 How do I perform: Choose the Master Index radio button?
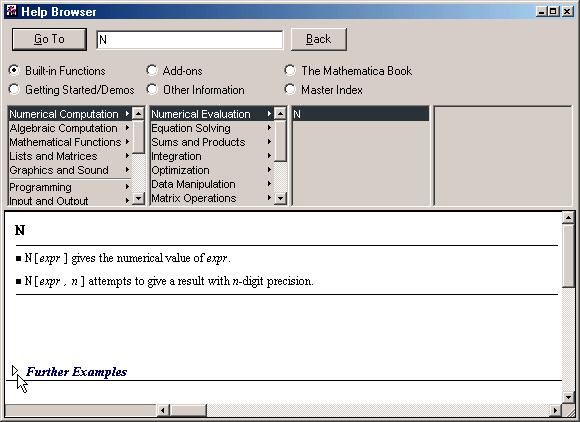pos(290,90)
